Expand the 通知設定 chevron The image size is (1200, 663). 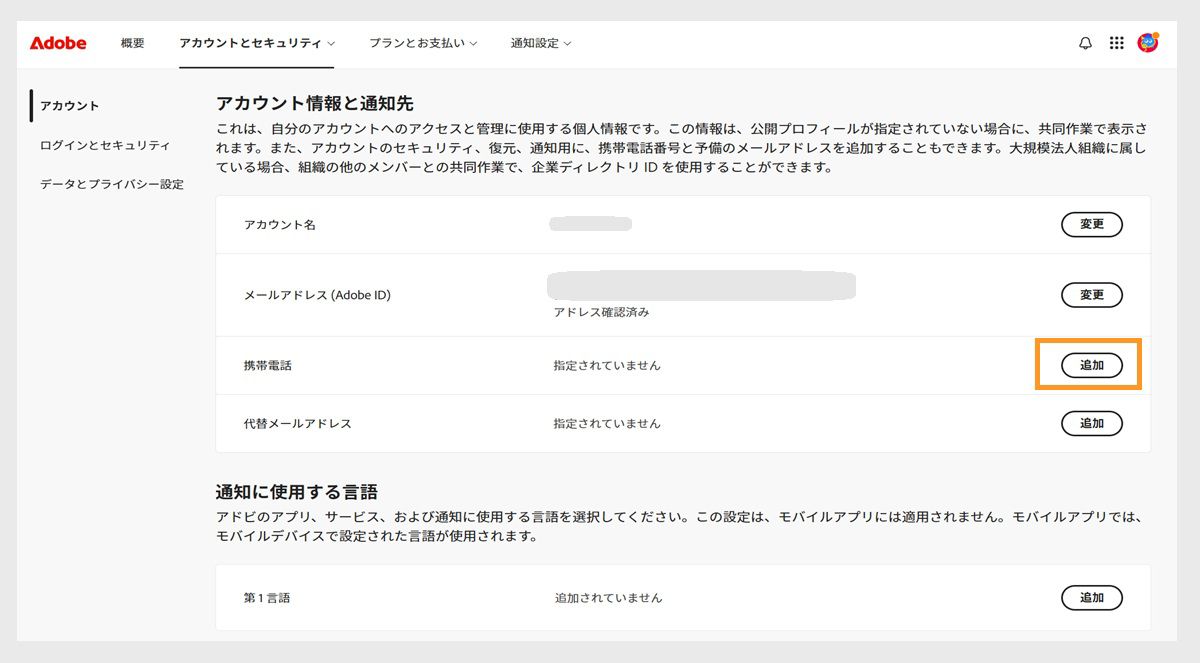coord(568,44)
